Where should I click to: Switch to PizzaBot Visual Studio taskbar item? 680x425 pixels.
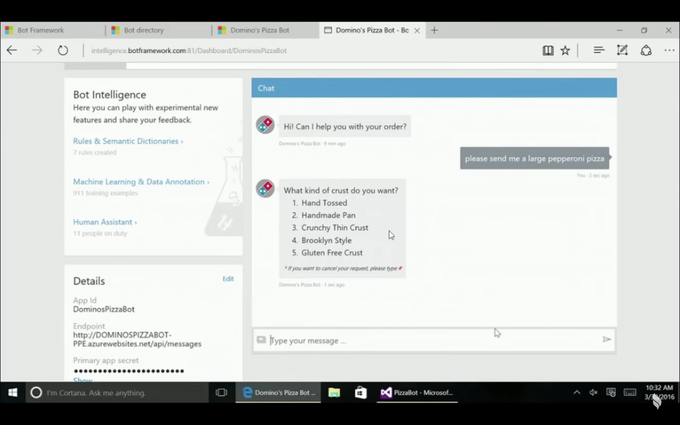(417, 392)
